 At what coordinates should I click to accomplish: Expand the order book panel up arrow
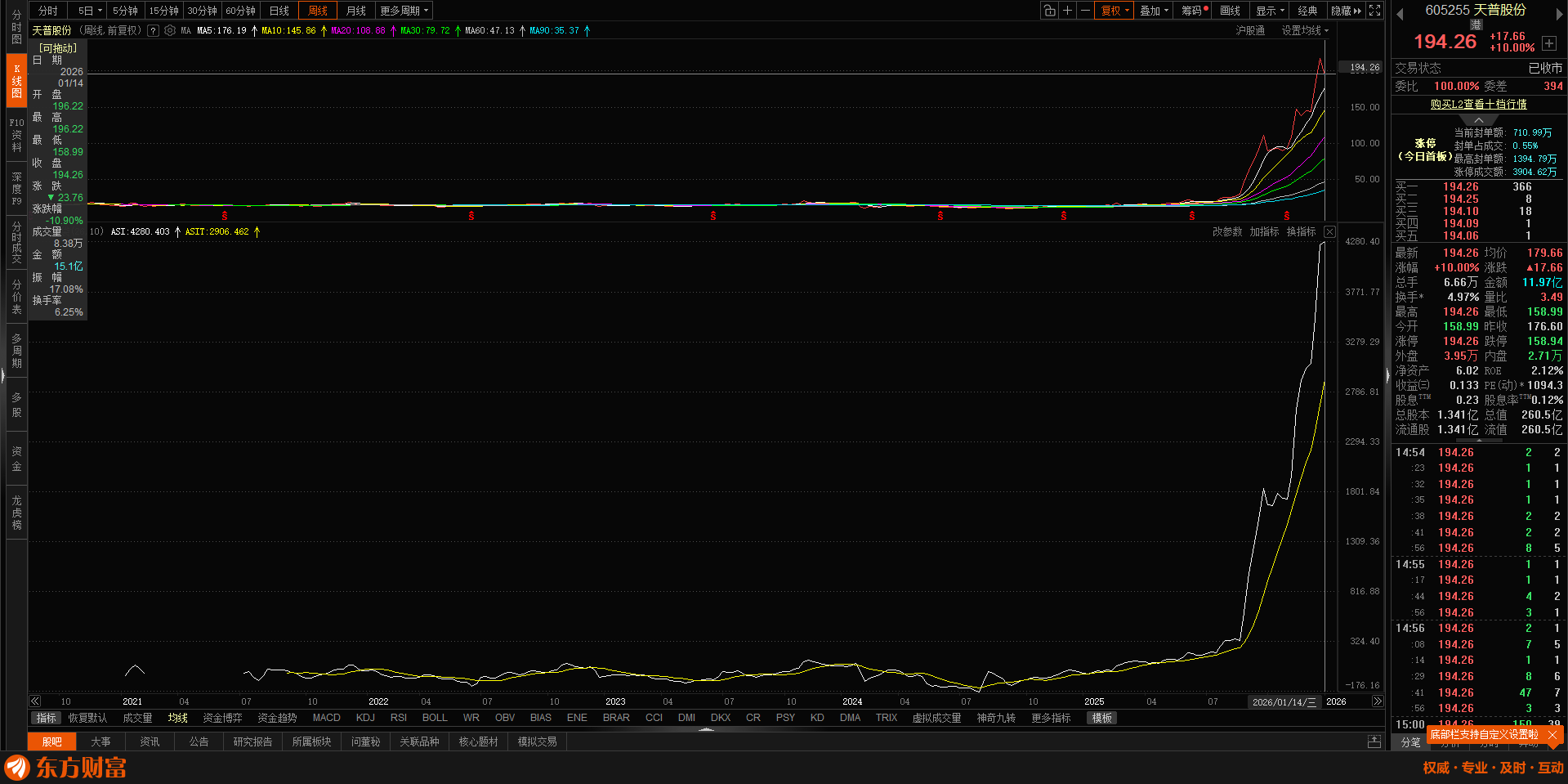(x=1479, y=120)
